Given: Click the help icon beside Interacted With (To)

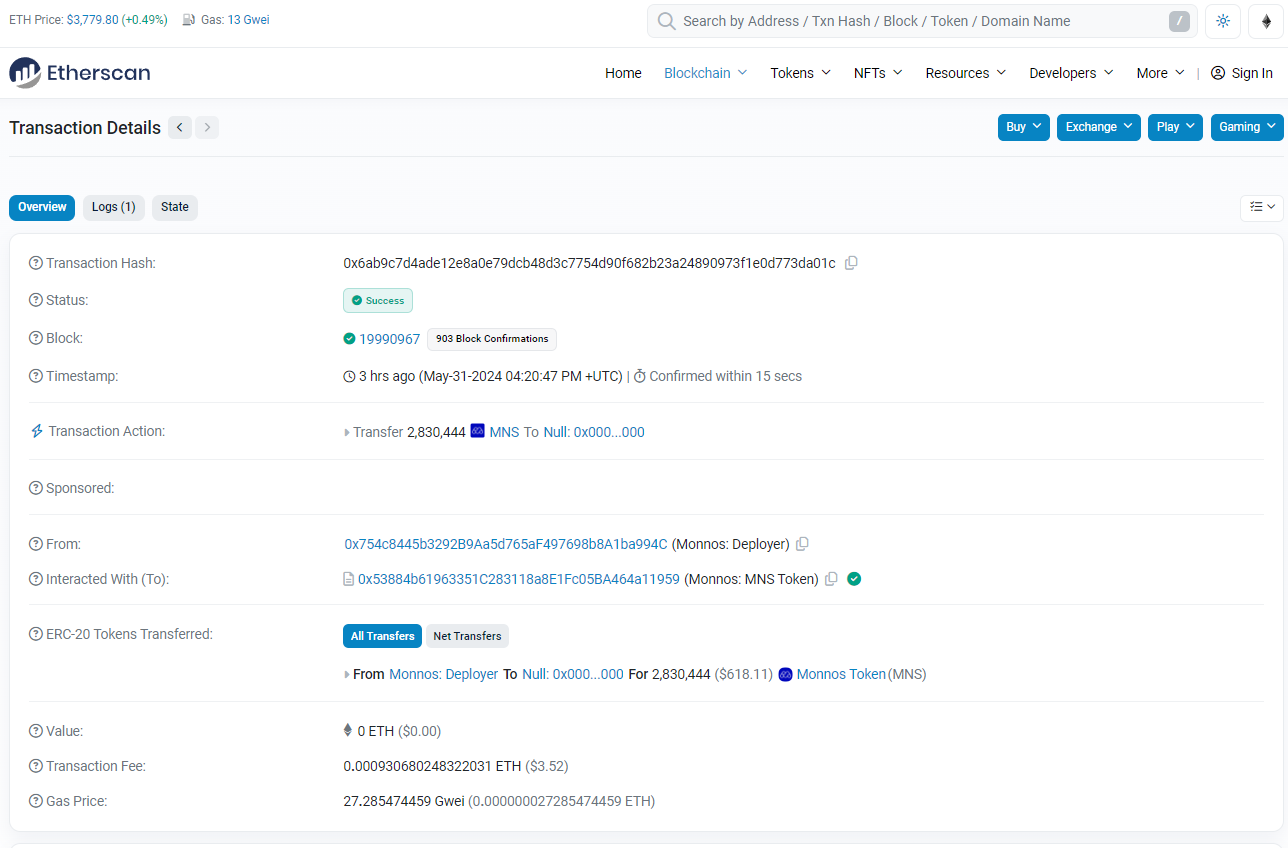Looking at the screenshot, I should (36, 579).
